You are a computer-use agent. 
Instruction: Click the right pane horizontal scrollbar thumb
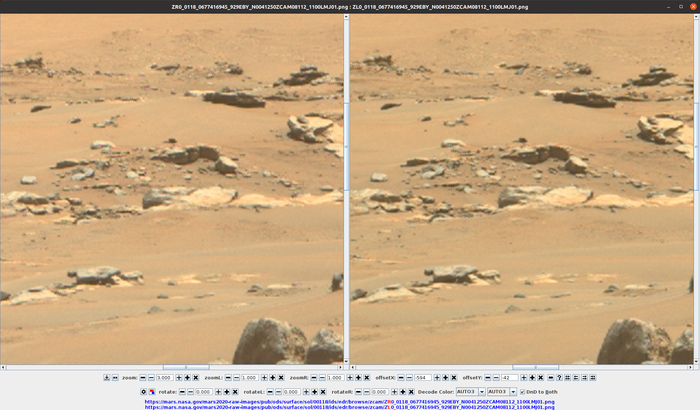pyautogui.click(x=535, y=367)
